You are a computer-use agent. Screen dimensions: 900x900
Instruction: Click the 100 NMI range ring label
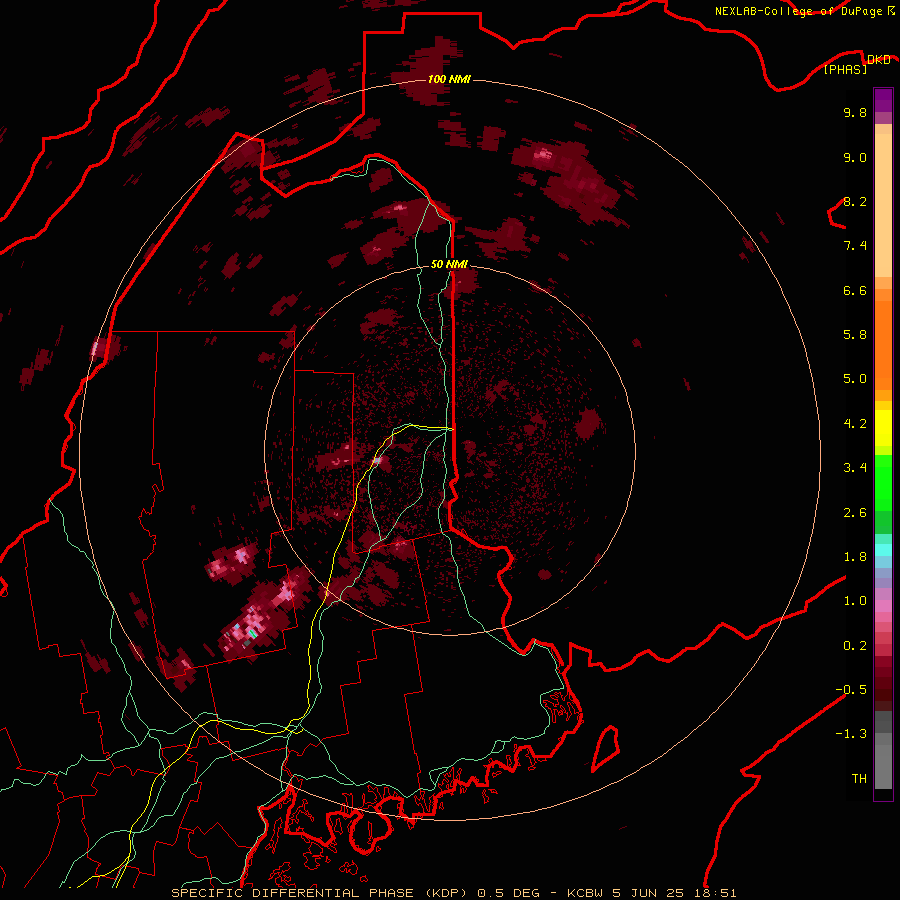(449, 79)
